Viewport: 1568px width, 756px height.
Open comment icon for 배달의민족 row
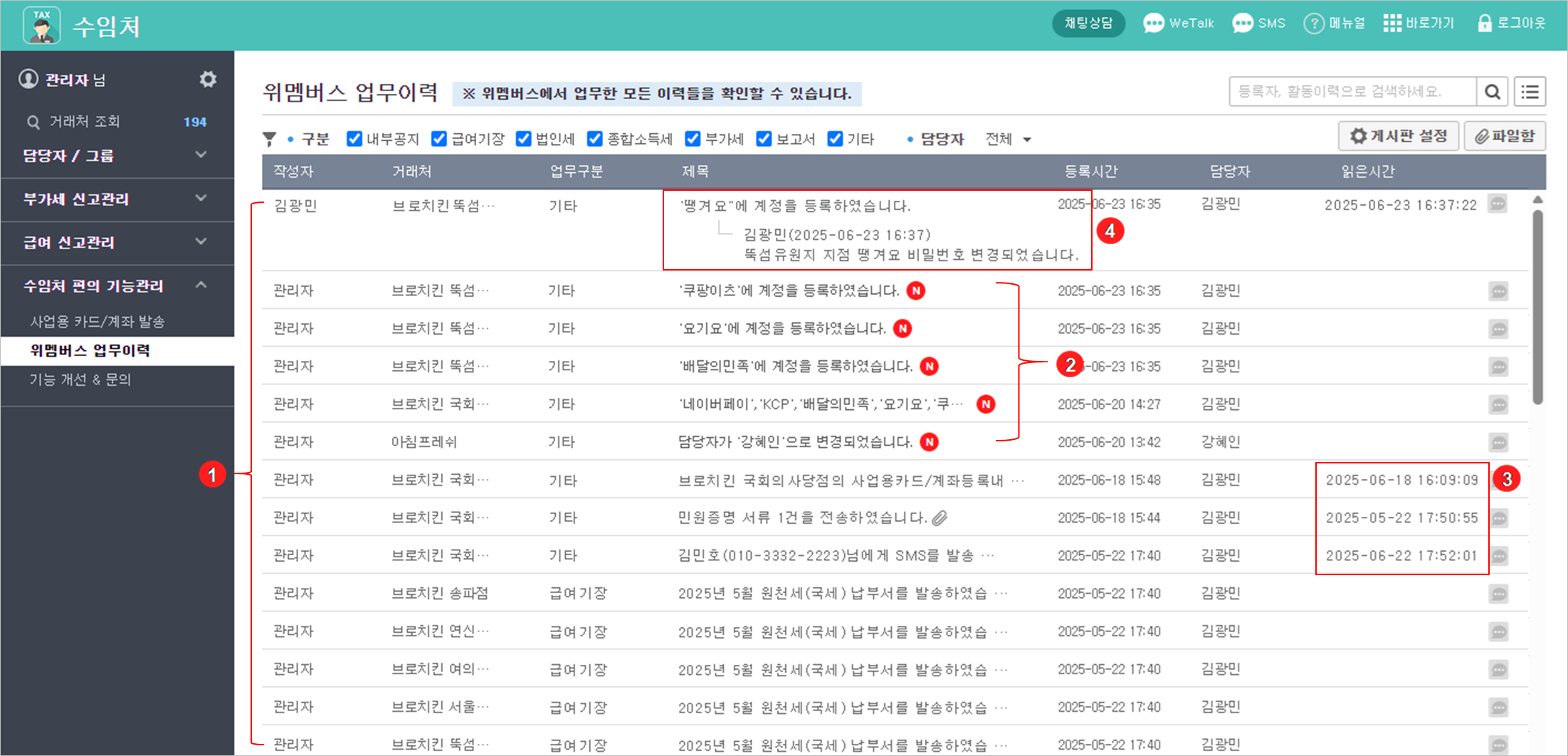(1498, 367)
